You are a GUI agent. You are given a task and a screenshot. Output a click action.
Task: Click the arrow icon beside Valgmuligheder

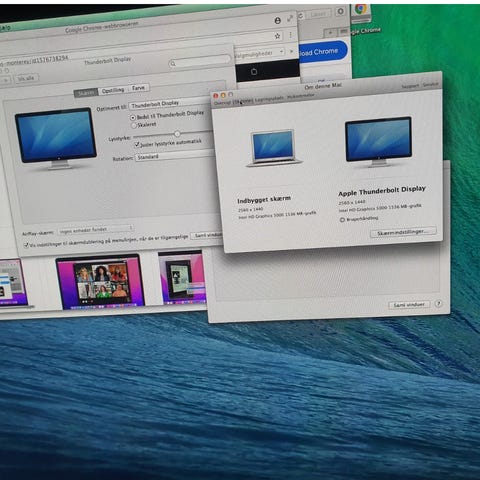pos(291,51)
